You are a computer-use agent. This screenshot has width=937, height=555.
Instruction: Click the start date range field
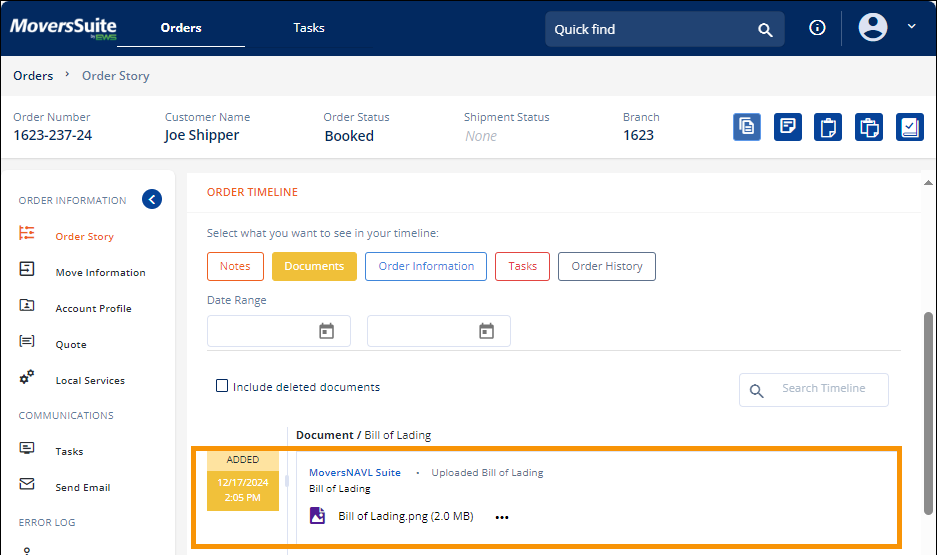(278, 331)
